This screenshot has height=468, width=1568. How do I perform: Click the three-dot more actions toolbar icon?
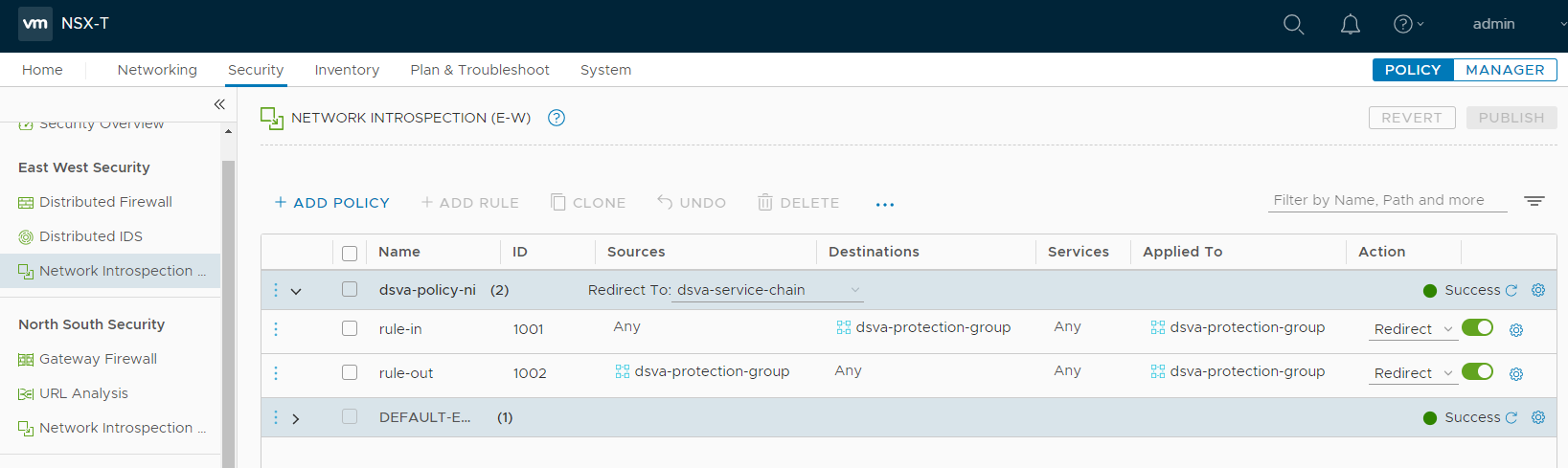tap(884, 204)
